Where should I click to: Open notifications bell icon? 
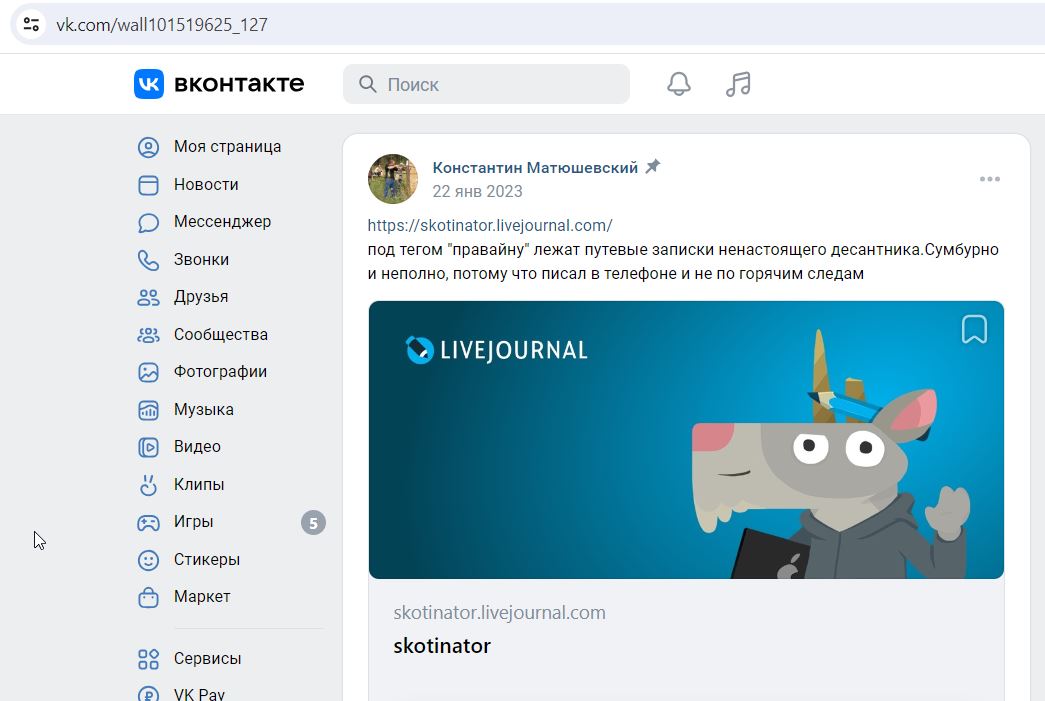678,84
